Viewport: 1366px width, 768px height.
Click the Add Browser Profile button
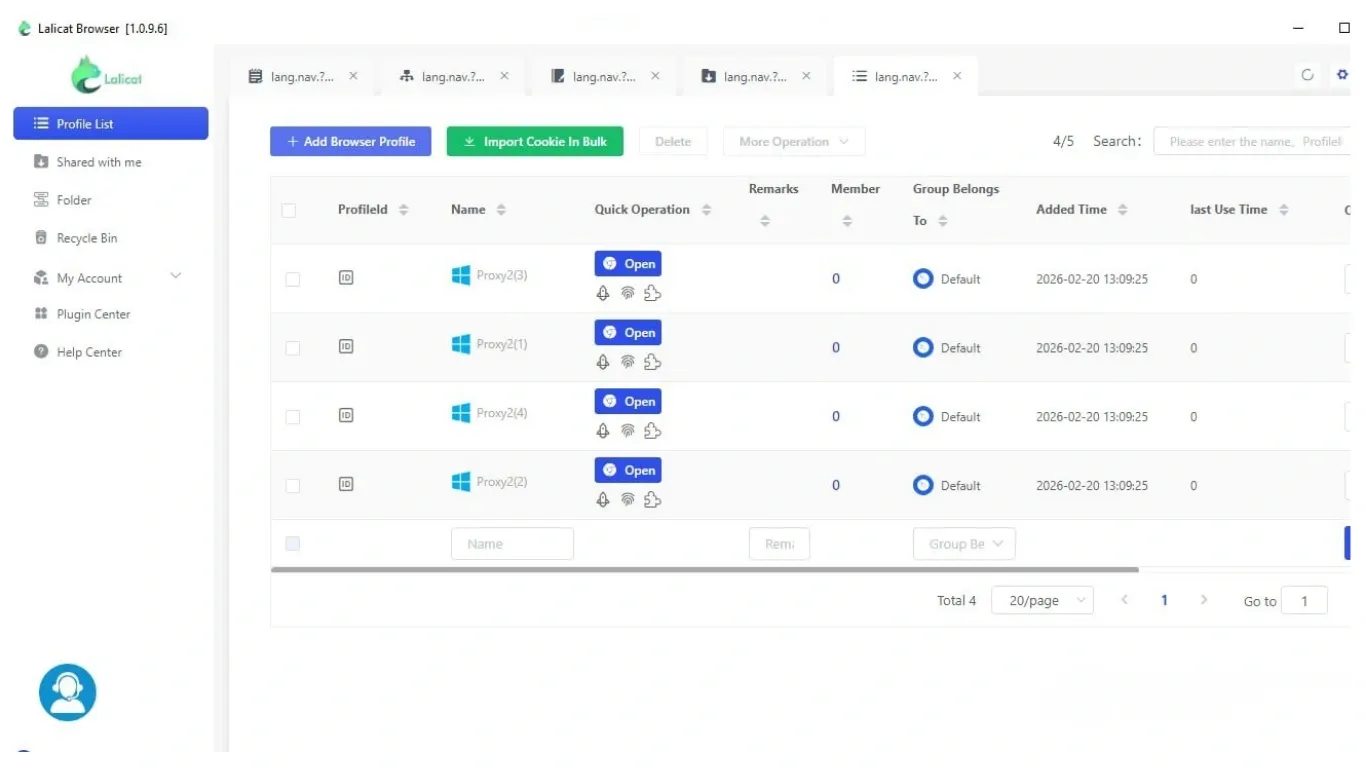(x=350, y=142)
